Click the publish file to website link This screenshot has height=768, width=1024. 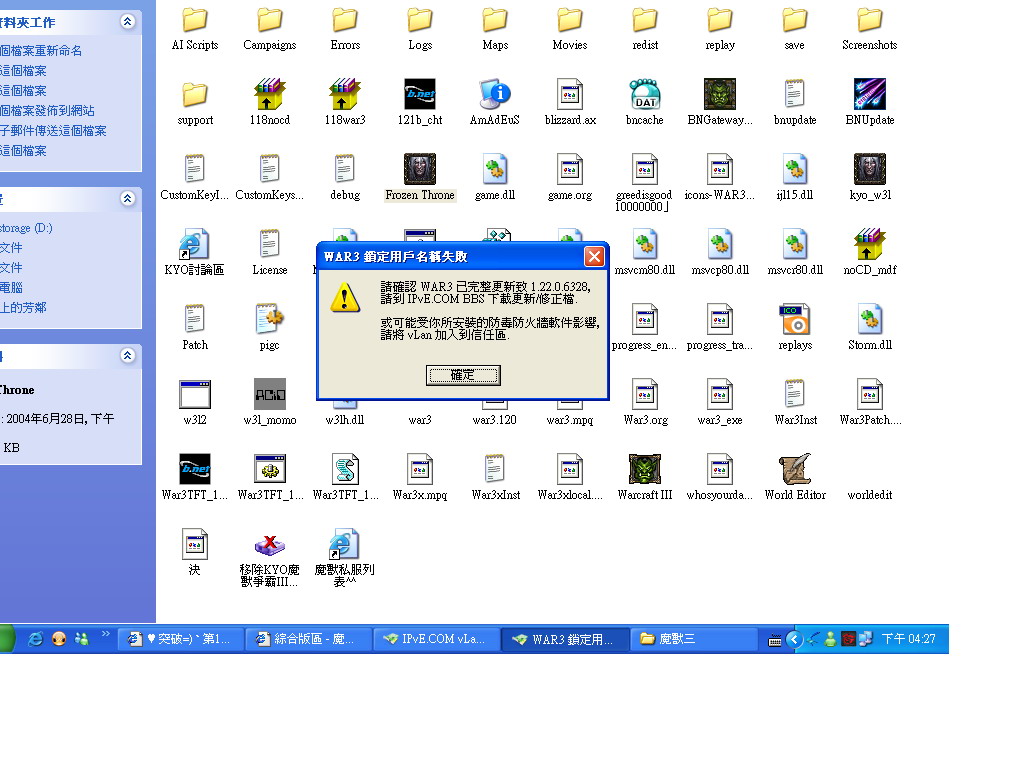(x=47, y=110)
